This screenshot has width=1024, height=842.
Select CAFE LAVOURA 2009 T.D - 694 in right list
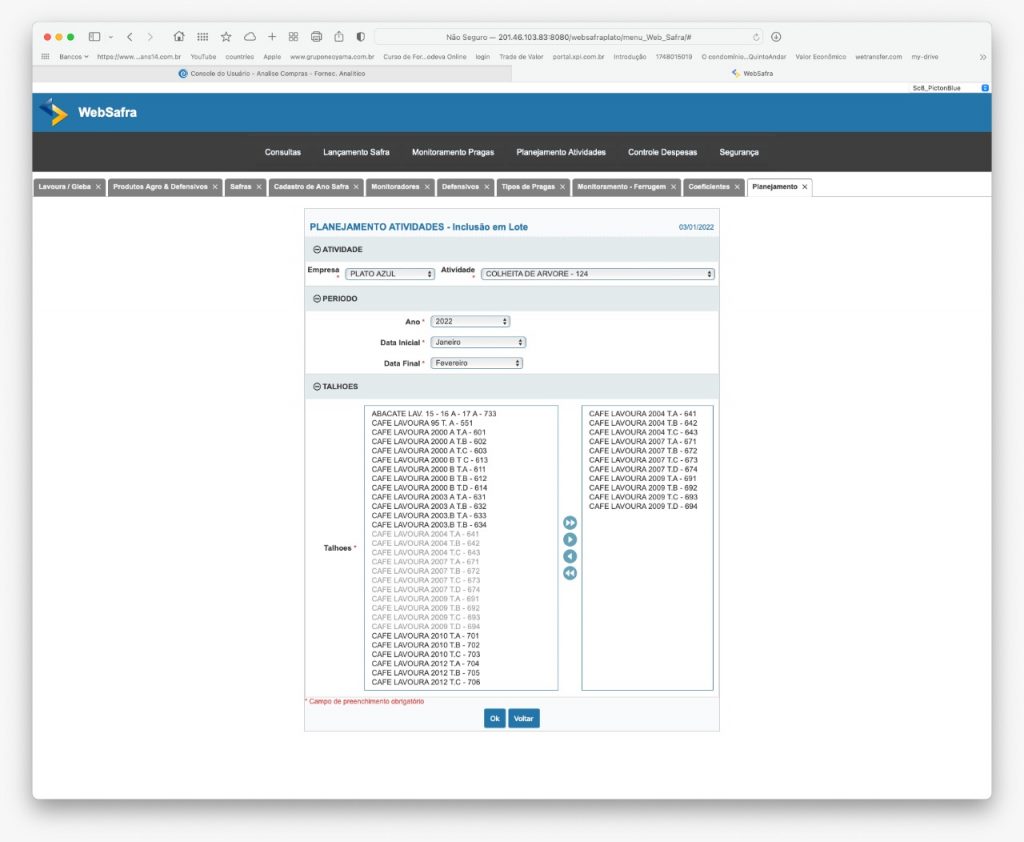643,506
